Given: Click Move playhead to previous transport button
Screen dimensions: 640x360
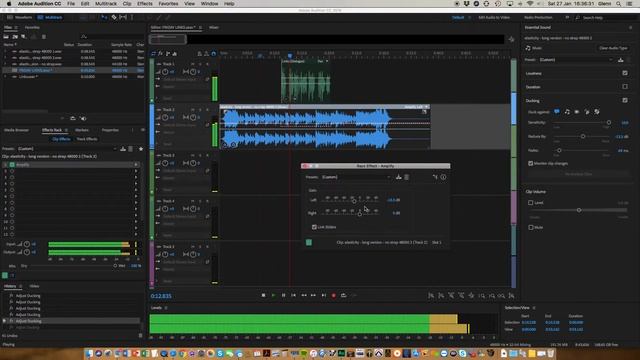Looking at the screenshot, I should pyautogui.click(x=293, y=295).
